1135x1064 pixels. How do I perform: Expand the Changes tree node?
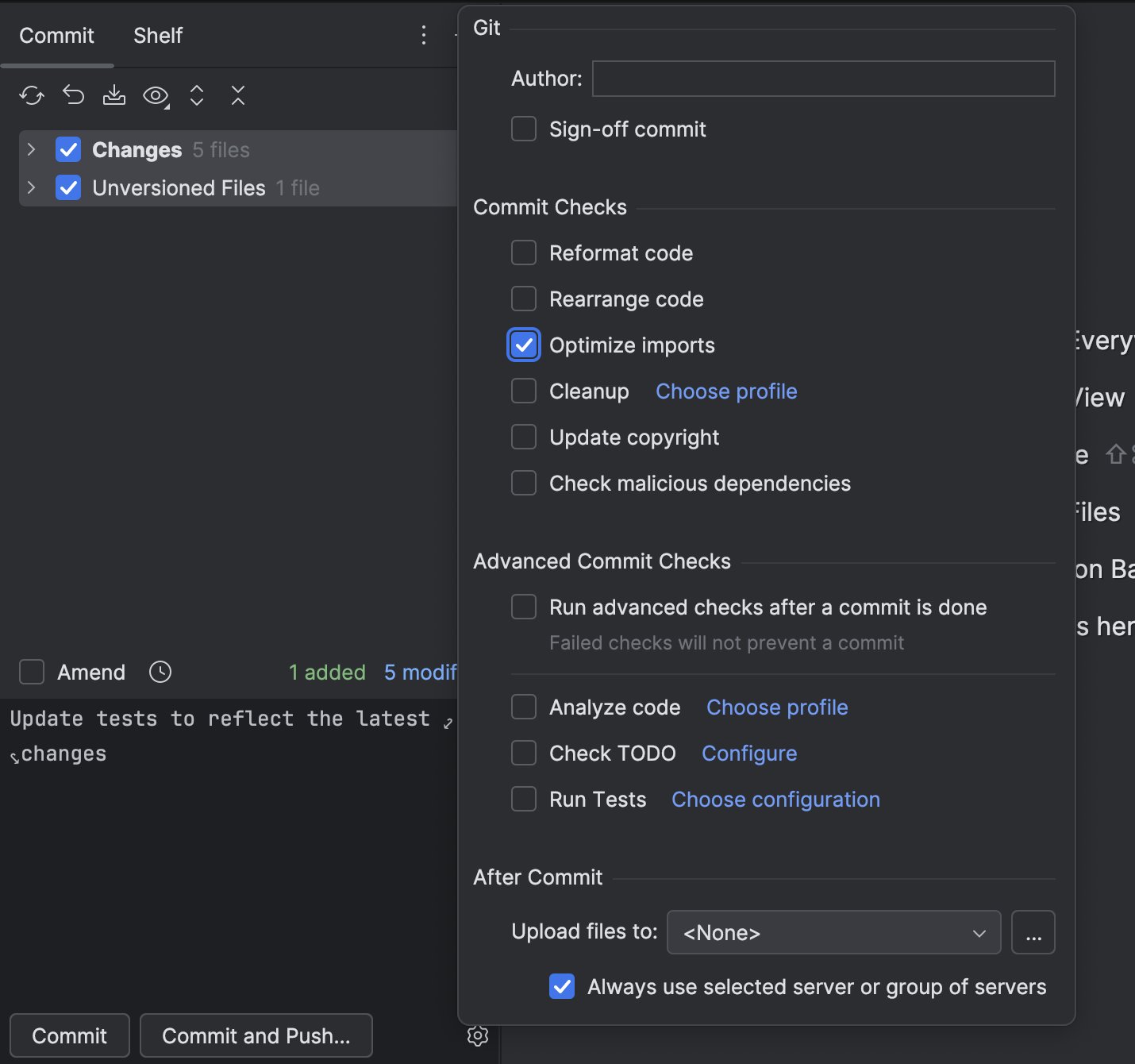tap(31, 149)
